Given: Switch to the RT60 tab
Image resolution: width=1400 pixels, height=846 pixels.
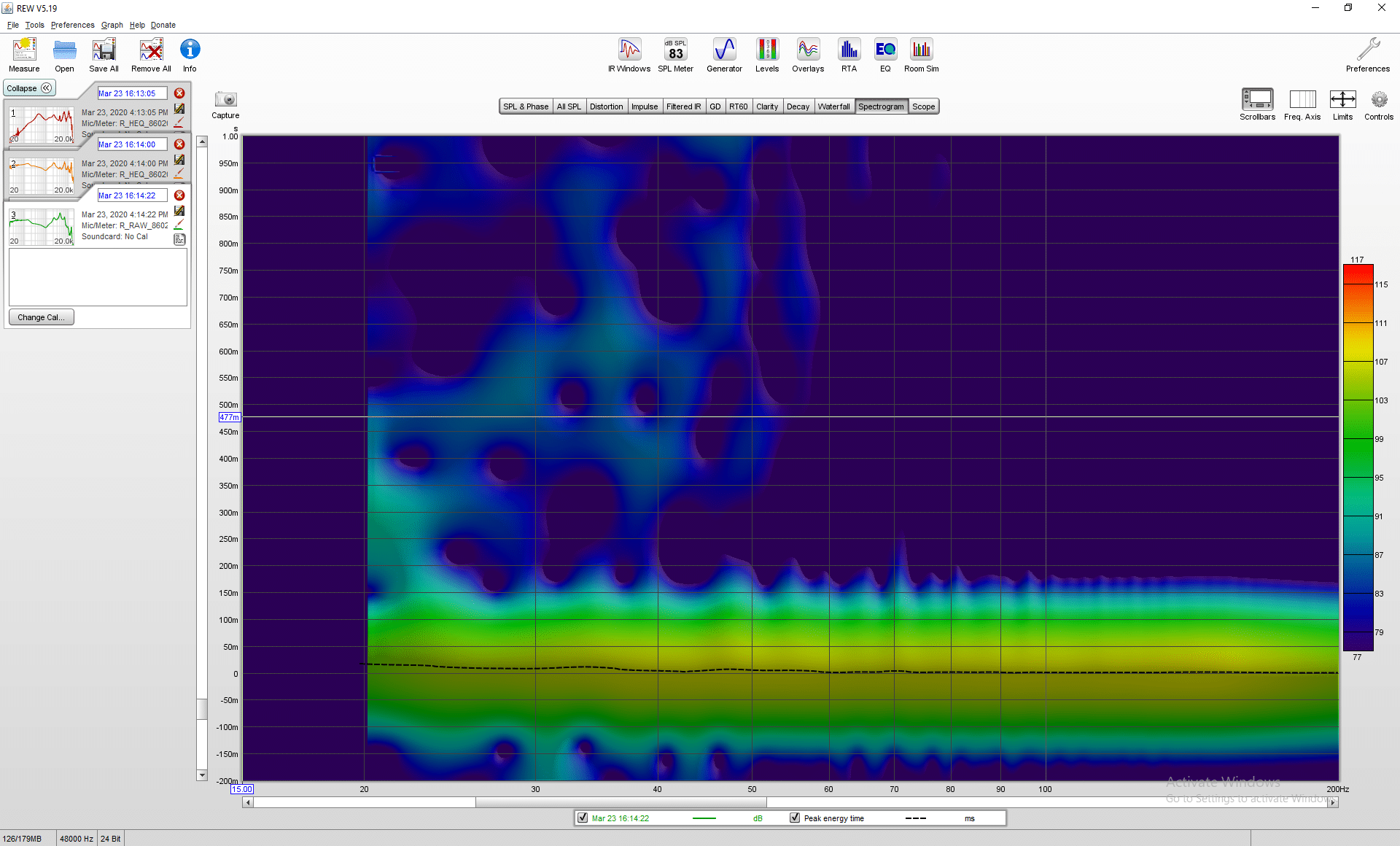Looking at the screenshot, I should click(739, 106).
